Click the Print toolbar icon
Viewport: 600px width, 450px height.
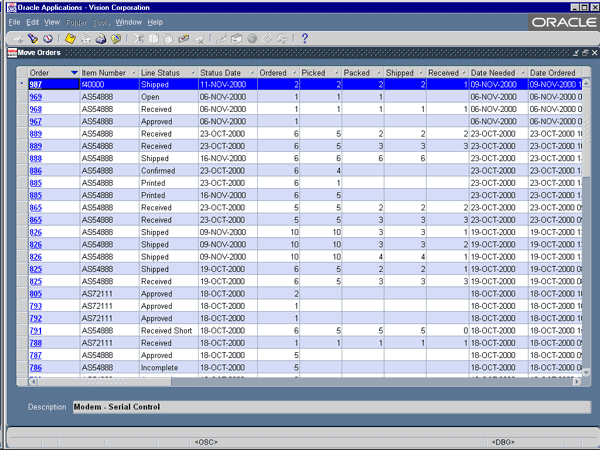point(101,39)
